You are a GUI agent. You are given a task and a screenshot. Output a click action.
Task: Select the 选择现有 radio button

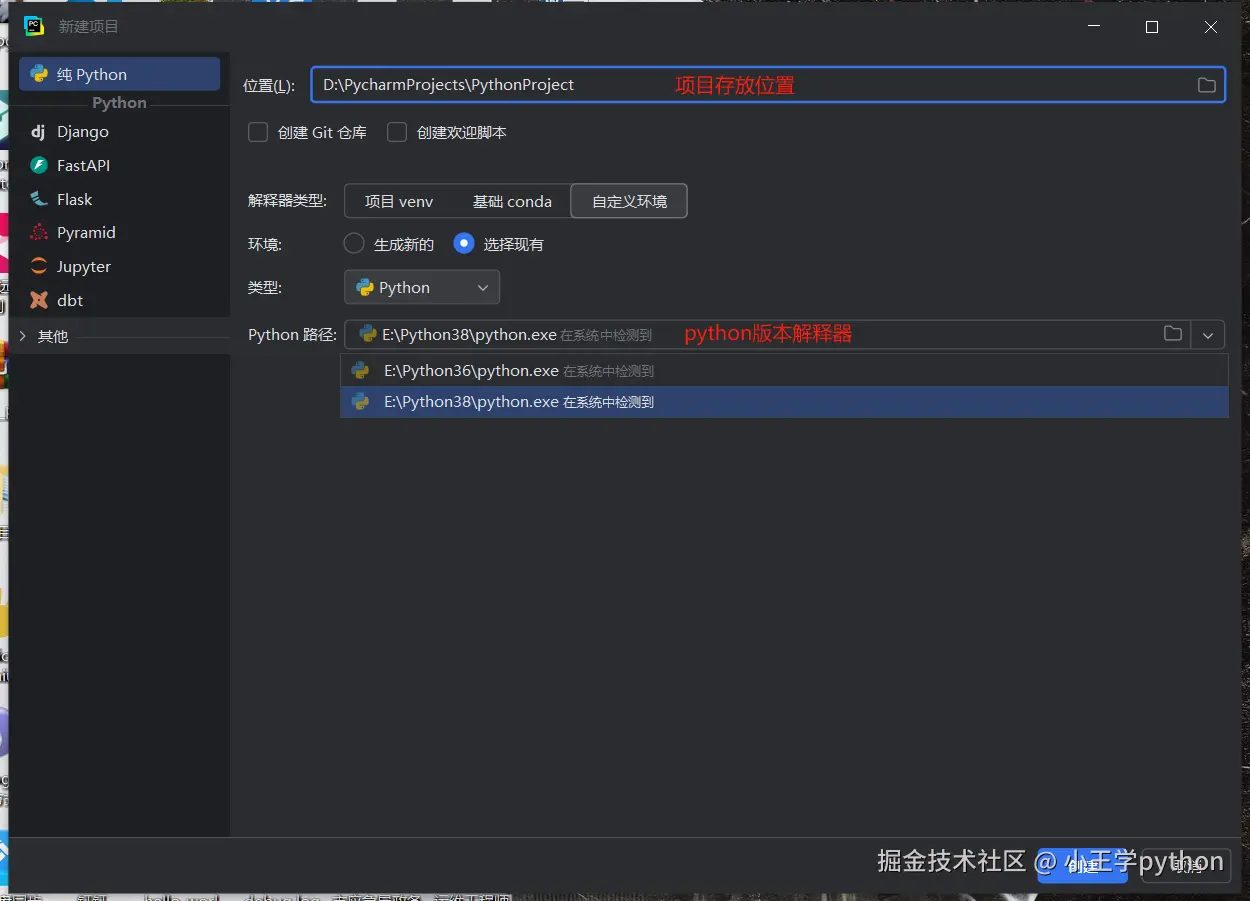(463, 243)
